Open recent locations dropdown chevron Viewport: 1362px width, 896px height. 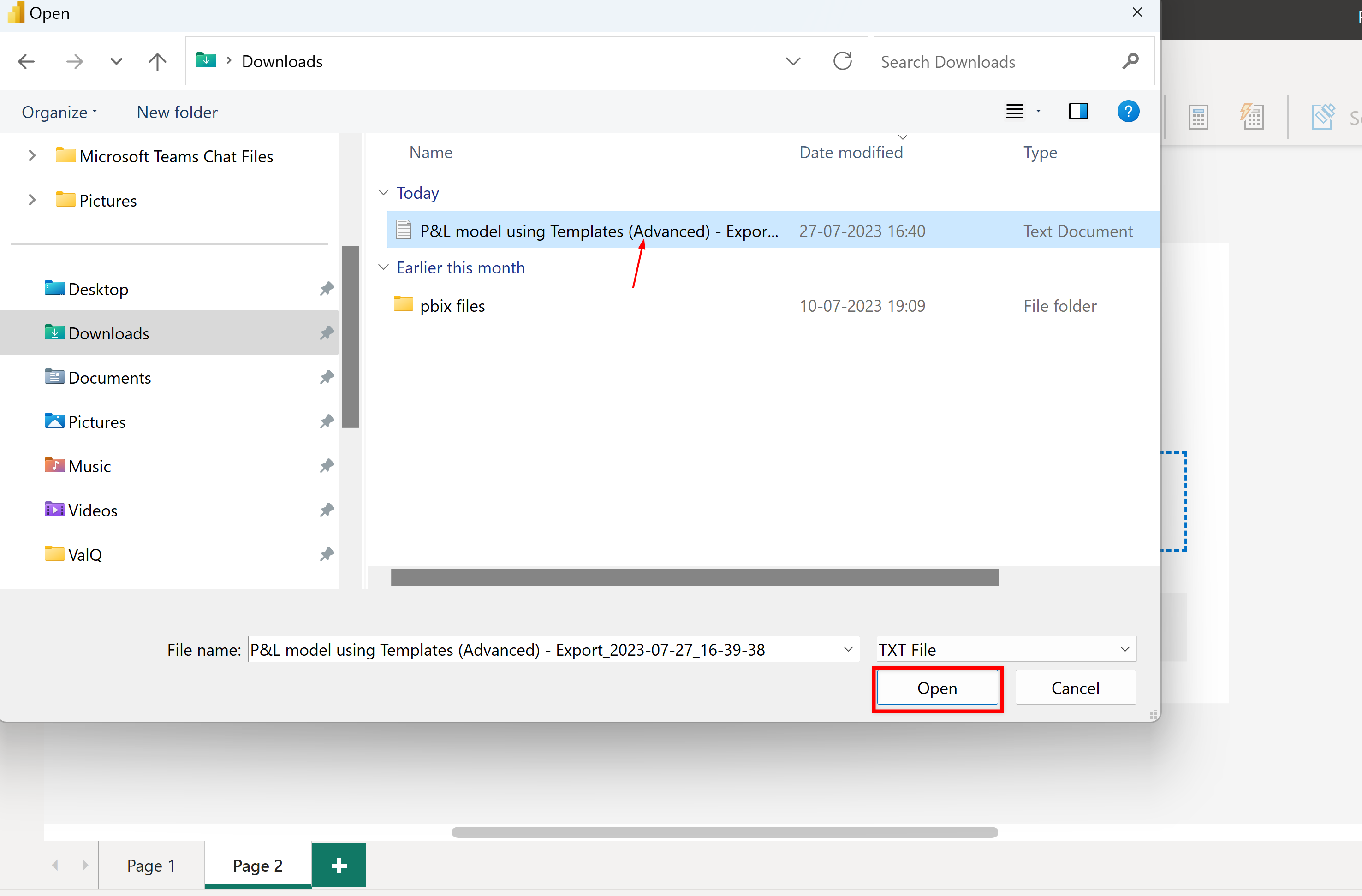(116, 61)
